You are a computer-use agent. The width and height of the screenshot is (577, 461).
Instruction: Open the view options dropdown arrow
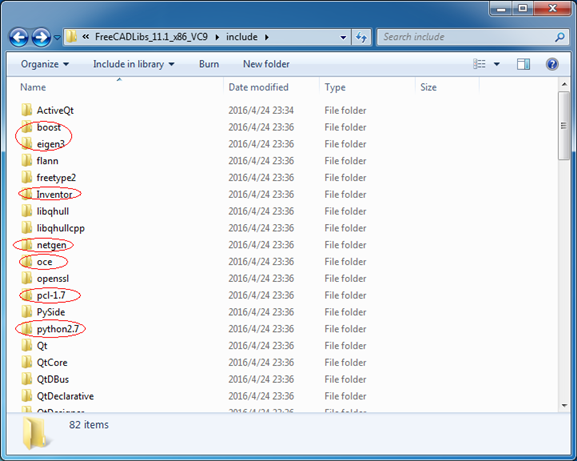click(496, 64)
